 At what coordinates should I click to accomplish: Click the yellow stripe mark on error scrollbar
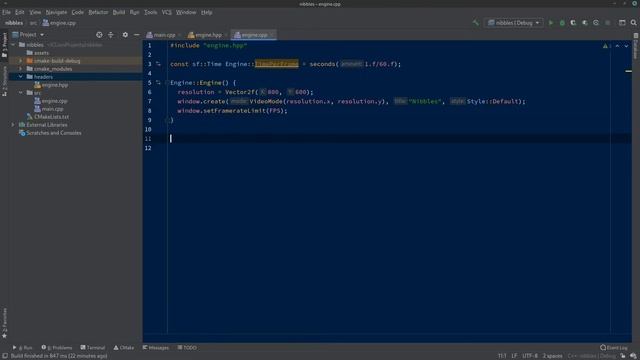point(628,71)
